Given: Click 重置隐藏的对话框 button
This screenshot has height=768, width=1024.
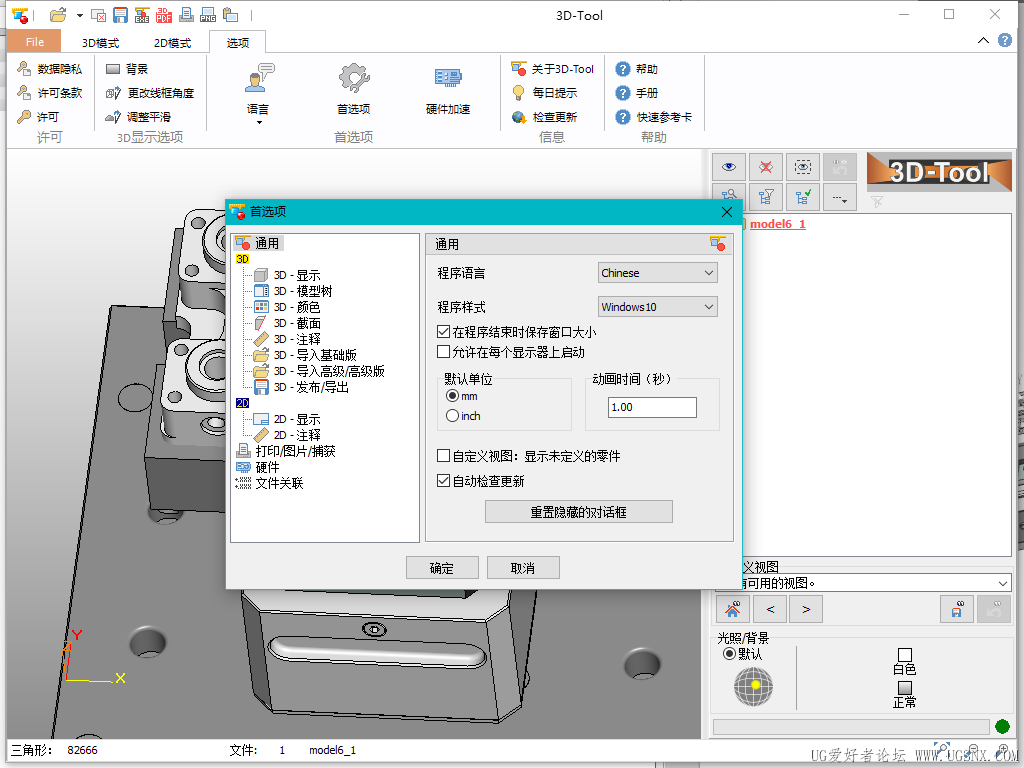Looking at the screenshot, I should 579,512.
